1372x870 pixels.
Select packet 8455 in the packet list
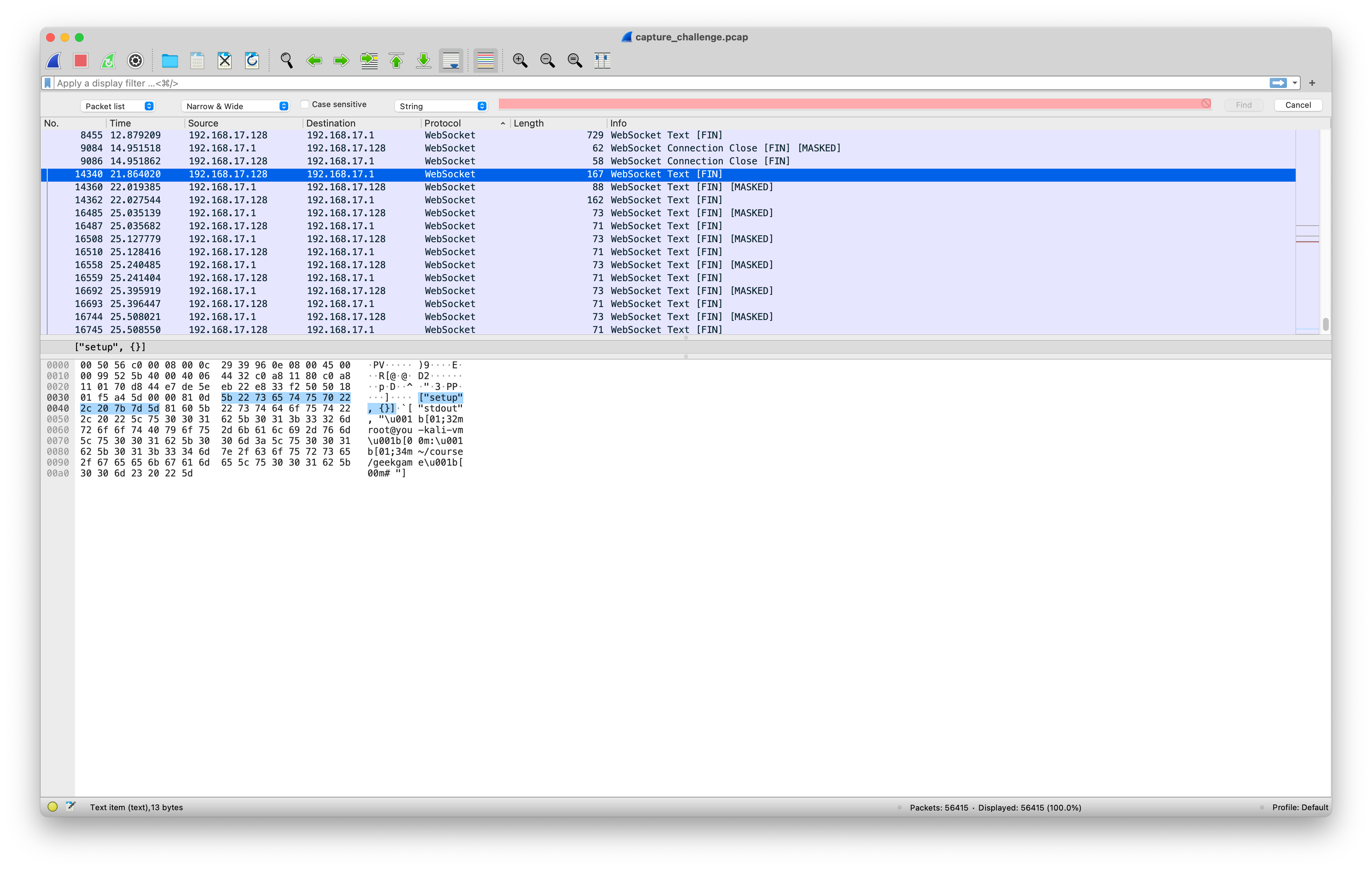pyautogui.click(x=668, y=135)
